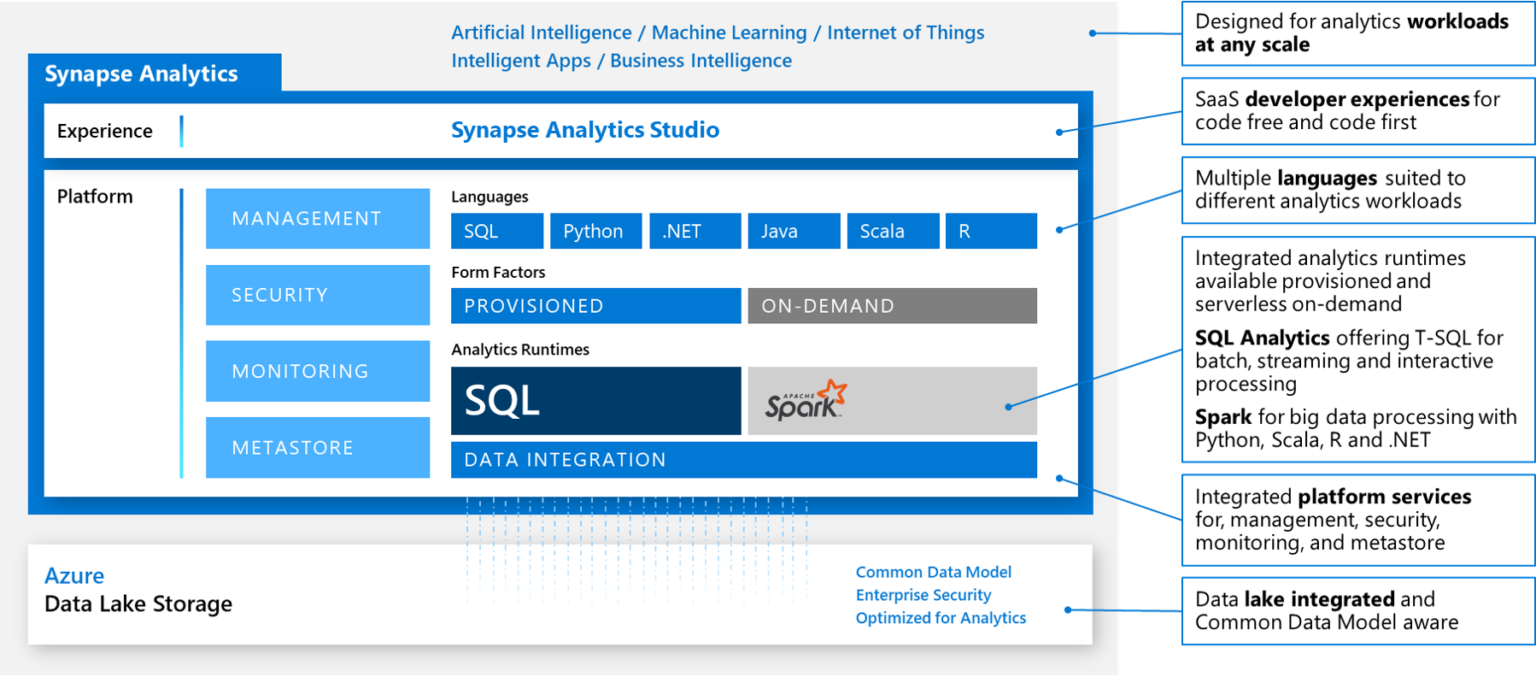This screenshot has width=1536, height=677.
Task: Switch to the Synapse Analytics tab
Action: [140, 72]
